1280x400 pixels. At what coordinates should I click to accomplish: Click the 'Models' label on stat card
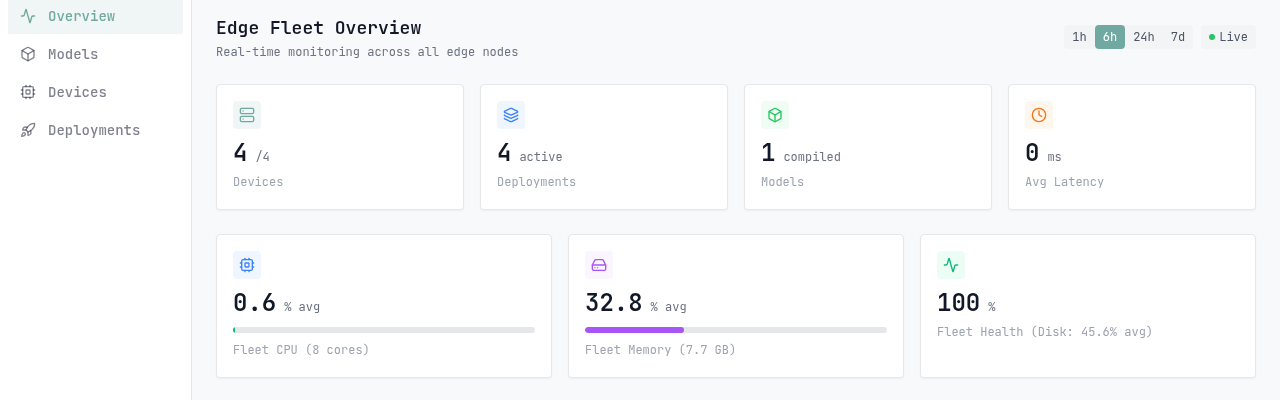pyautogui.click(x=782, y=182)
